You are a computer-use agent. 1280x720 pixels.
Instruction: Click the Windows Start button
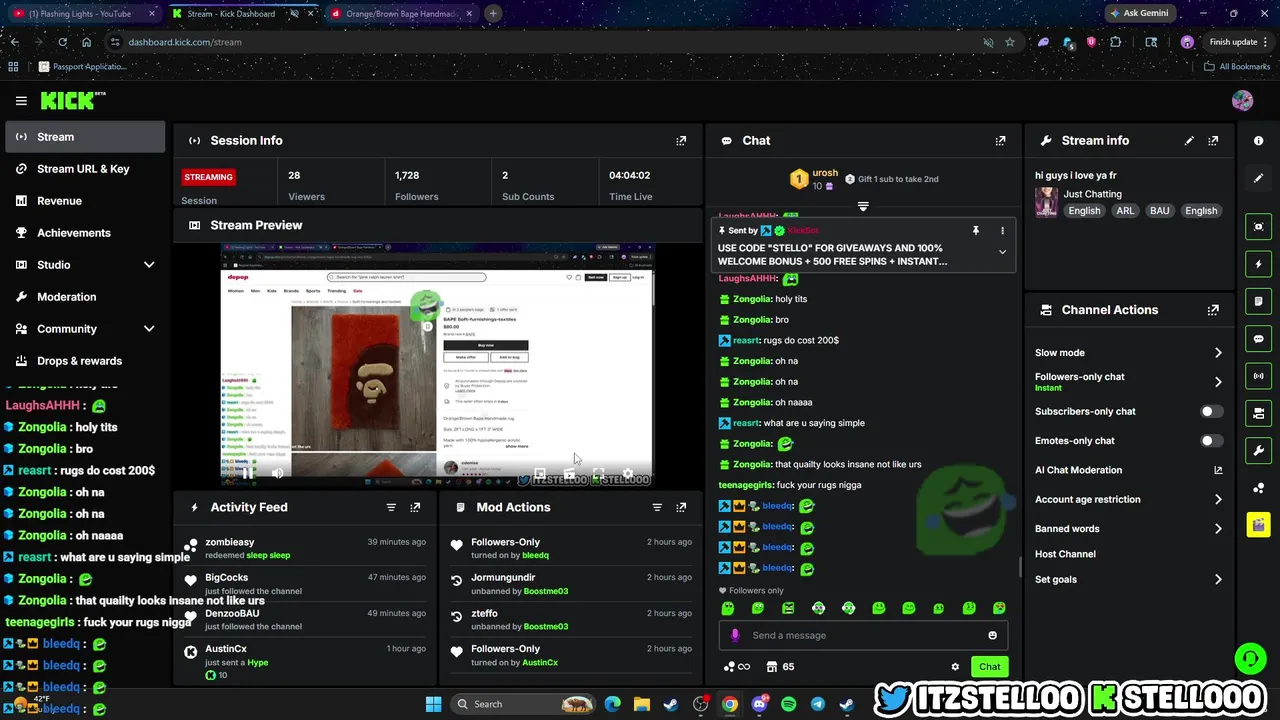click(x=433, y=704)
